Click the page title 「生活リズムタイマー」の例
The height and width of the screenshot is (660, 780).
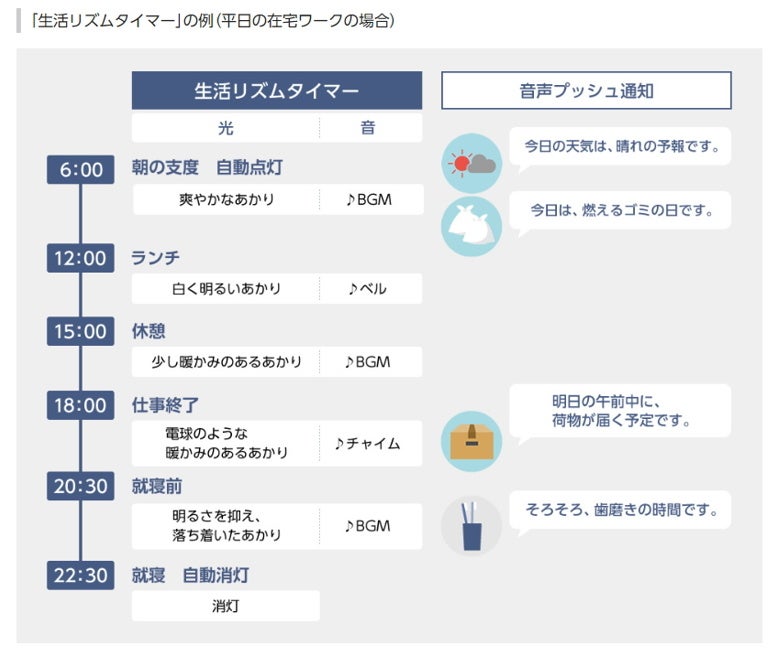(x=213, y=21)
